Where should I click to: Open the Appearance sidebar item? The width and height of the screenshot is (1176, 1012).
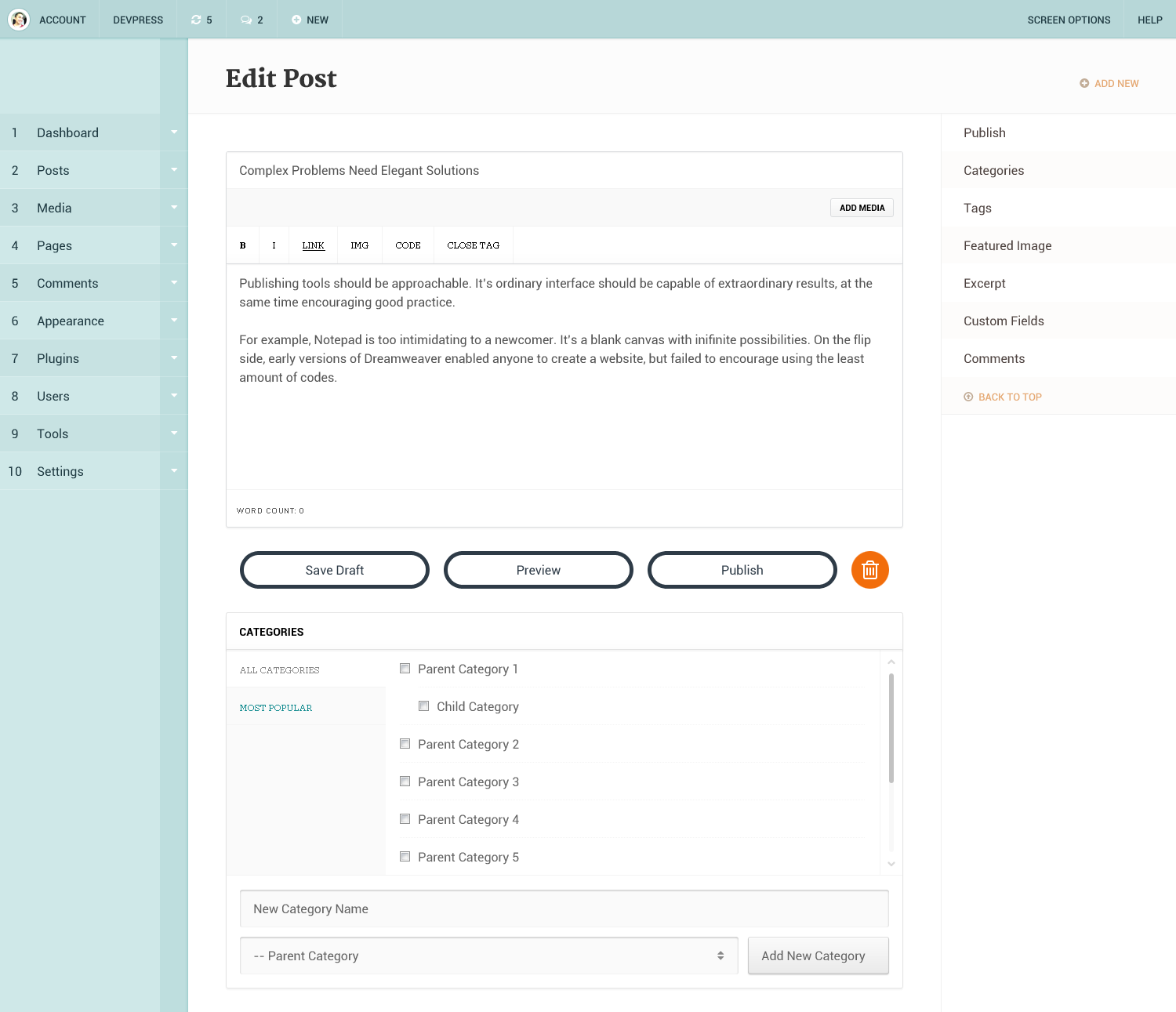(80, 321)
